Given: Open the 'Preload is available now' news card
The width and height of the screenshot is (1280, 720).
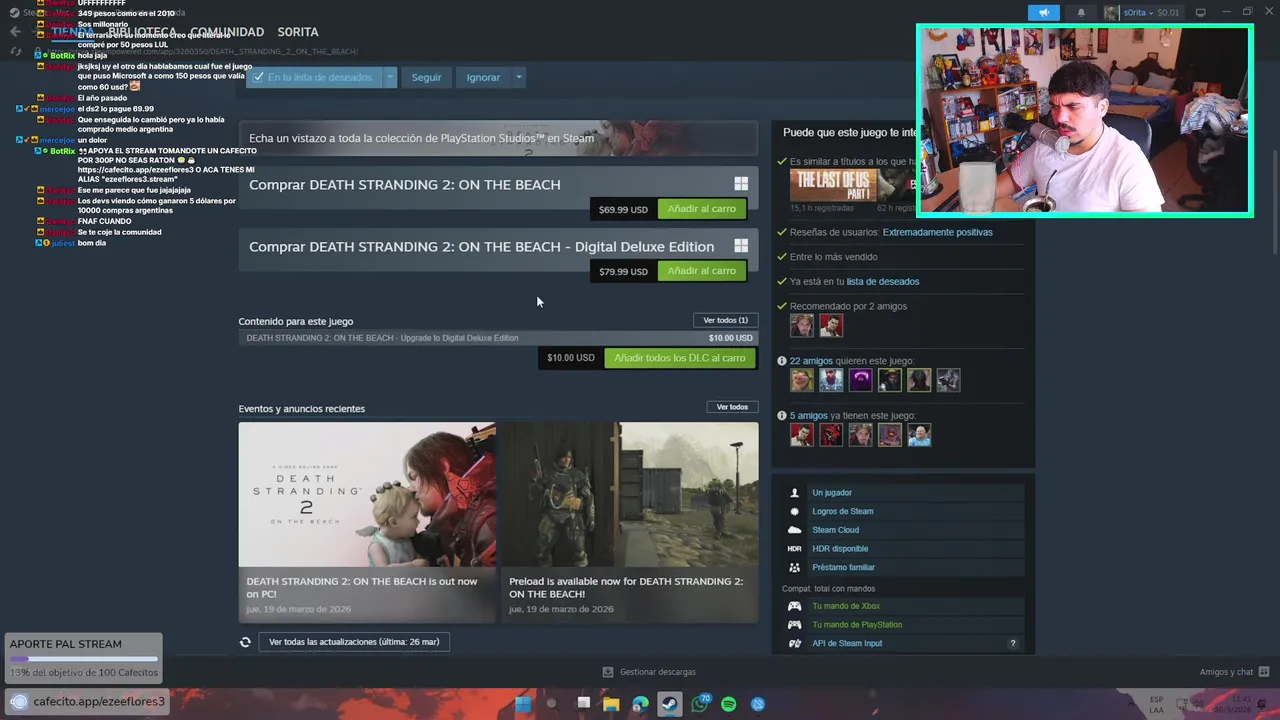Looking at the screenshot, I should tap(630, 522).
